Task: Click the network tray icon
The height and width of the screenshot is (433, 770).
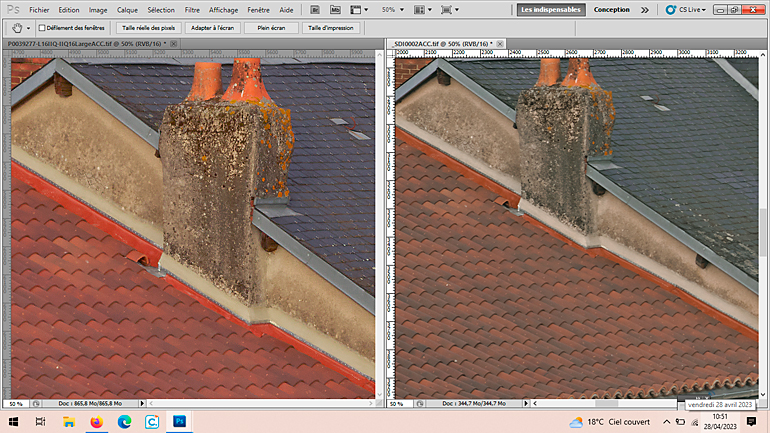Action: (x=694, y=422)
